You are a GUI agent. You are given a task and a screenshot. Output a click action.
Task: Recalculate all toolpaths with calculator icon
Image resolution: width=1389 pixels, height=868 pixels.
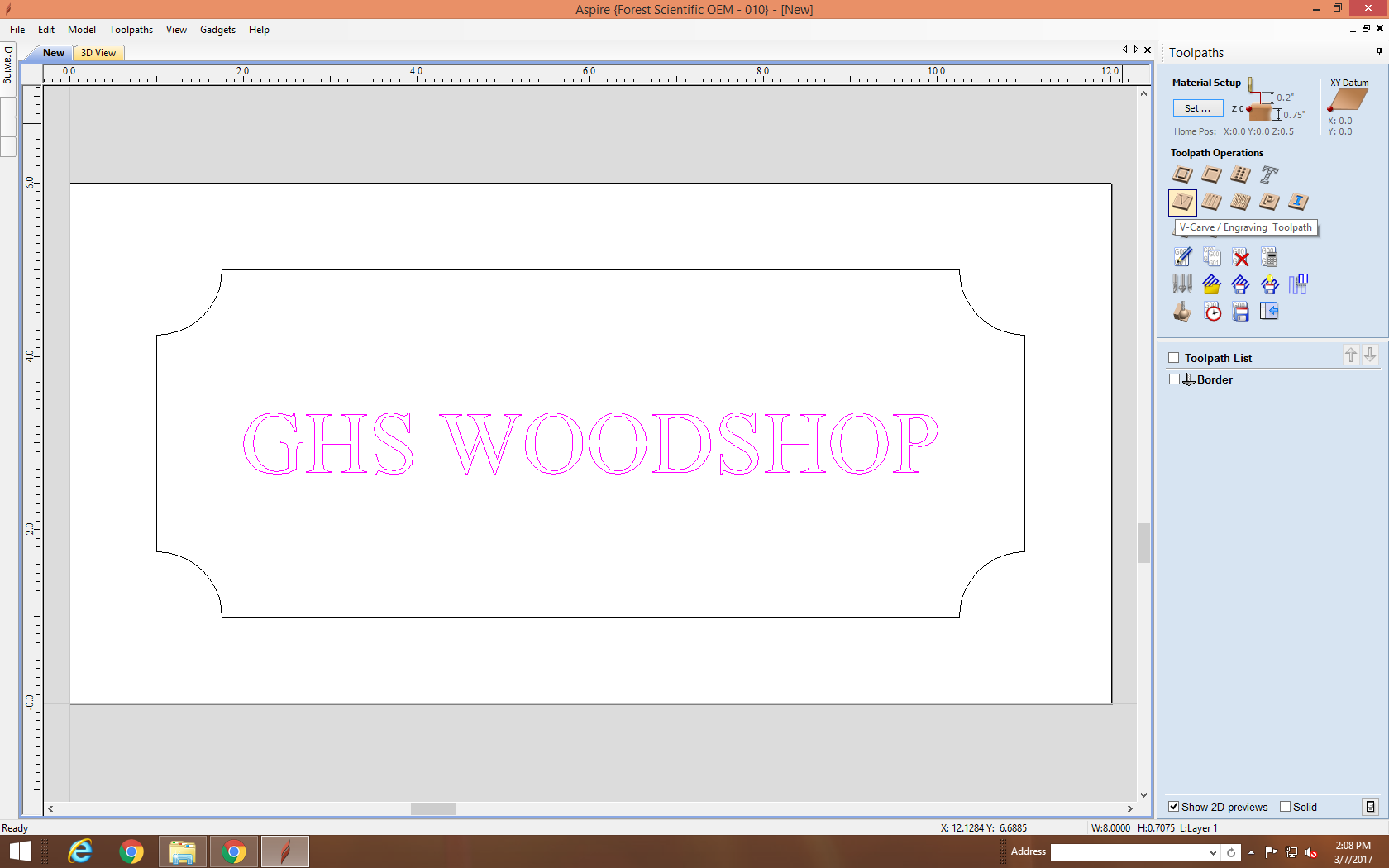pyautogui.click(x=1269, y=257)
